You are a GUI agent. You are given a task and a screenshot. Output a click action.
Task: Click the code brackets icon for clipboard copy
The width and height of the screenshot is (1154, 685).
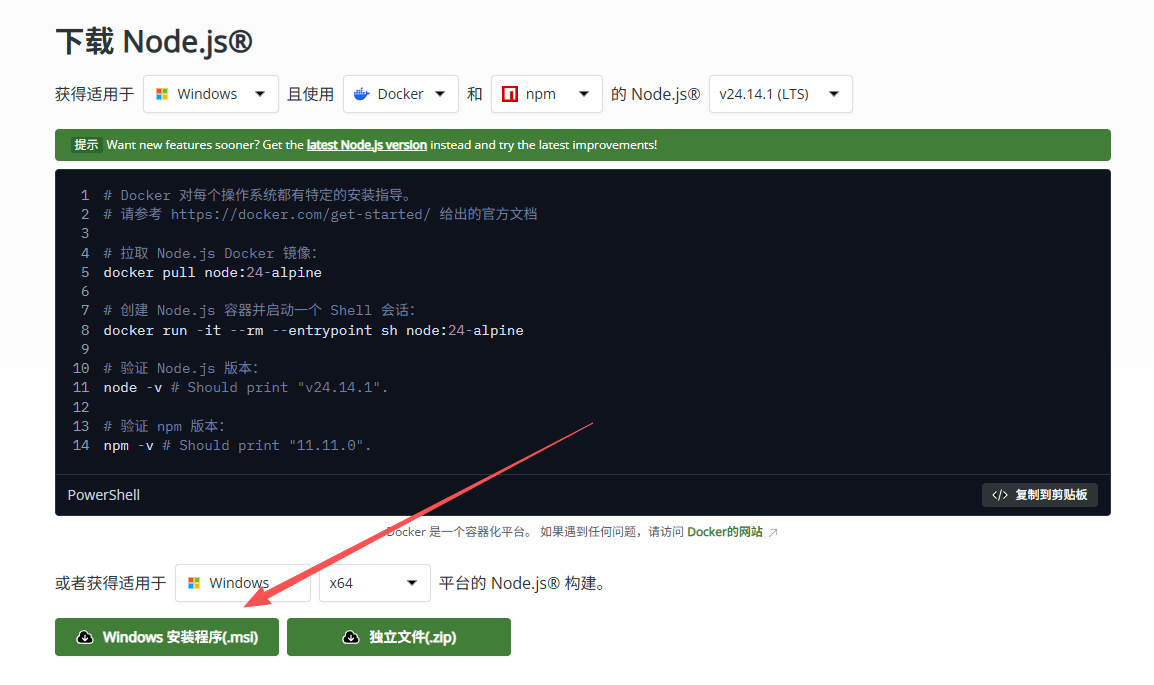(999, 495)
